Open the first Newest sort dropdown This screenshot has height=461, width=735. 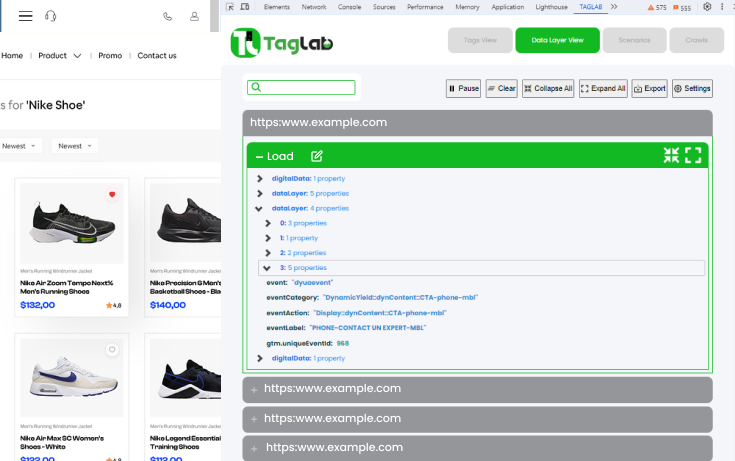click(x=19, y=146)
